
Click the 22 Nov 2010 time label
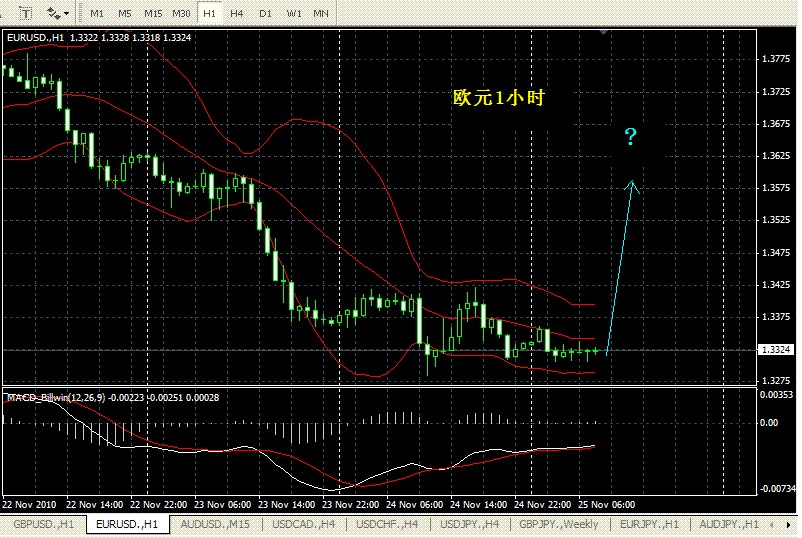tap(29, 505)
